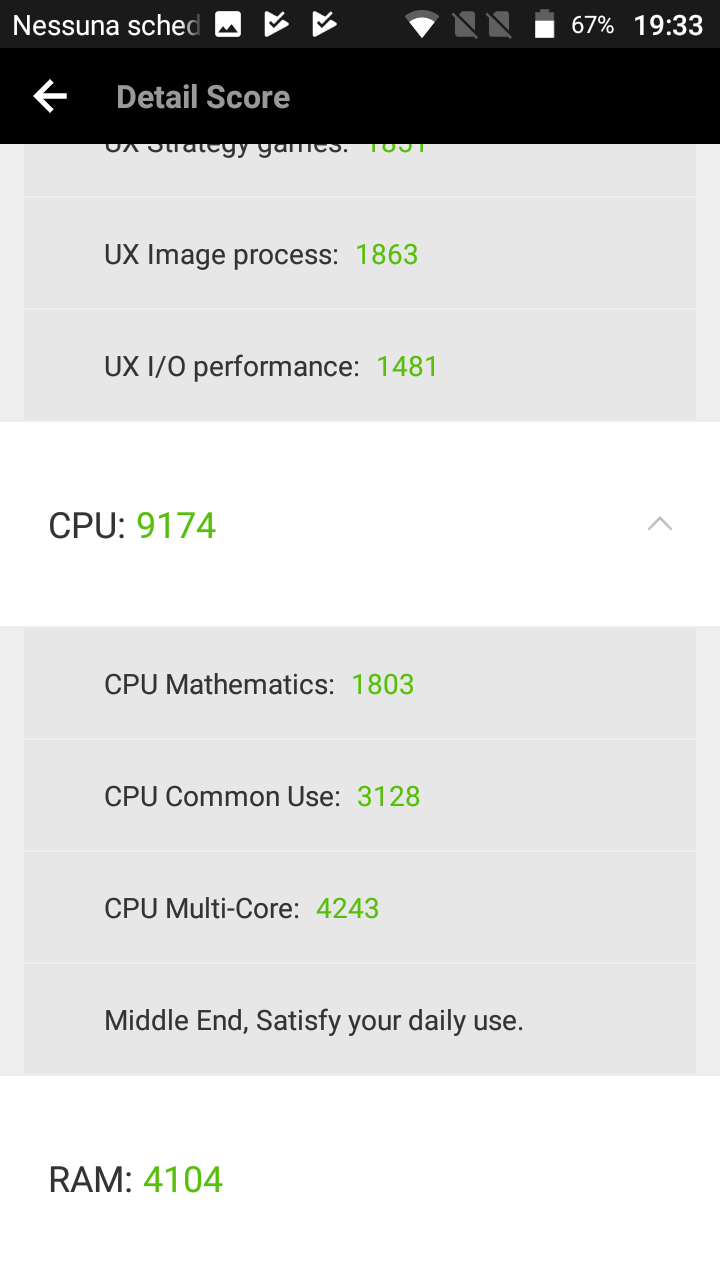Viewport: 720px width, 1280px height.
Task: Select the CPU Multi-Core score row
Action: [360, 908]
